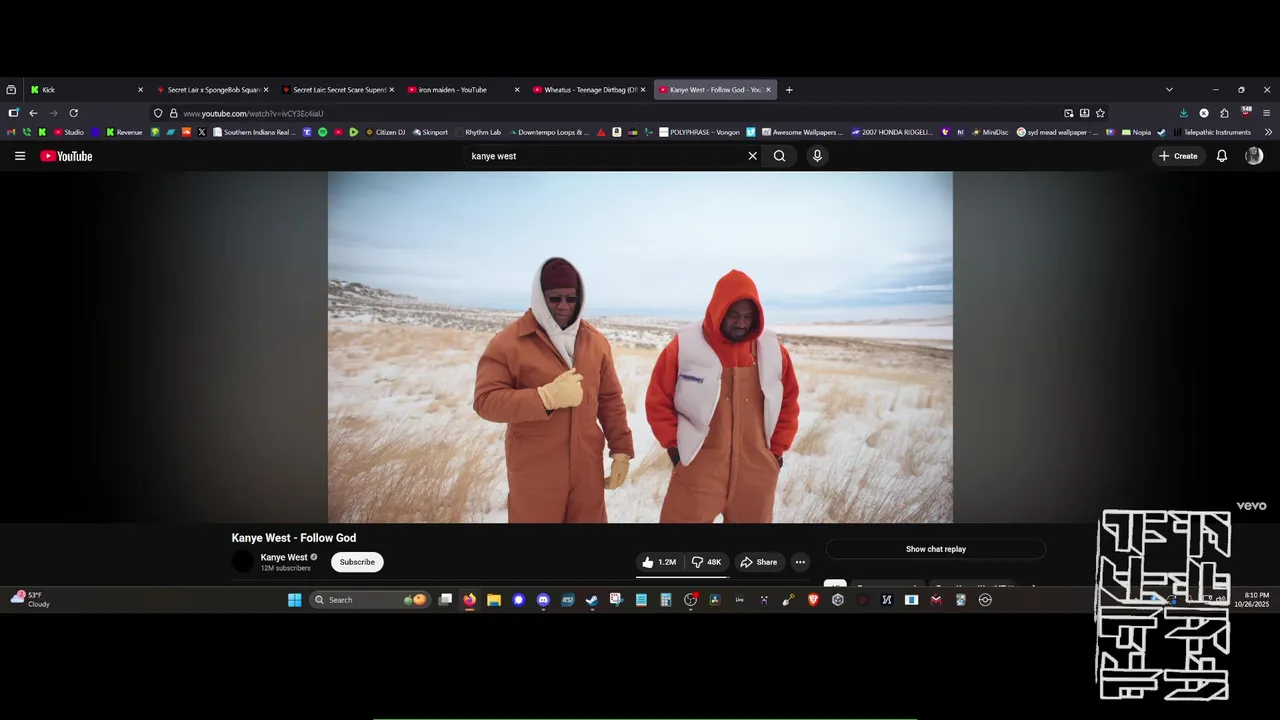
Task: Open Rhythm Lab bookmark
Action: click(478, 132)
